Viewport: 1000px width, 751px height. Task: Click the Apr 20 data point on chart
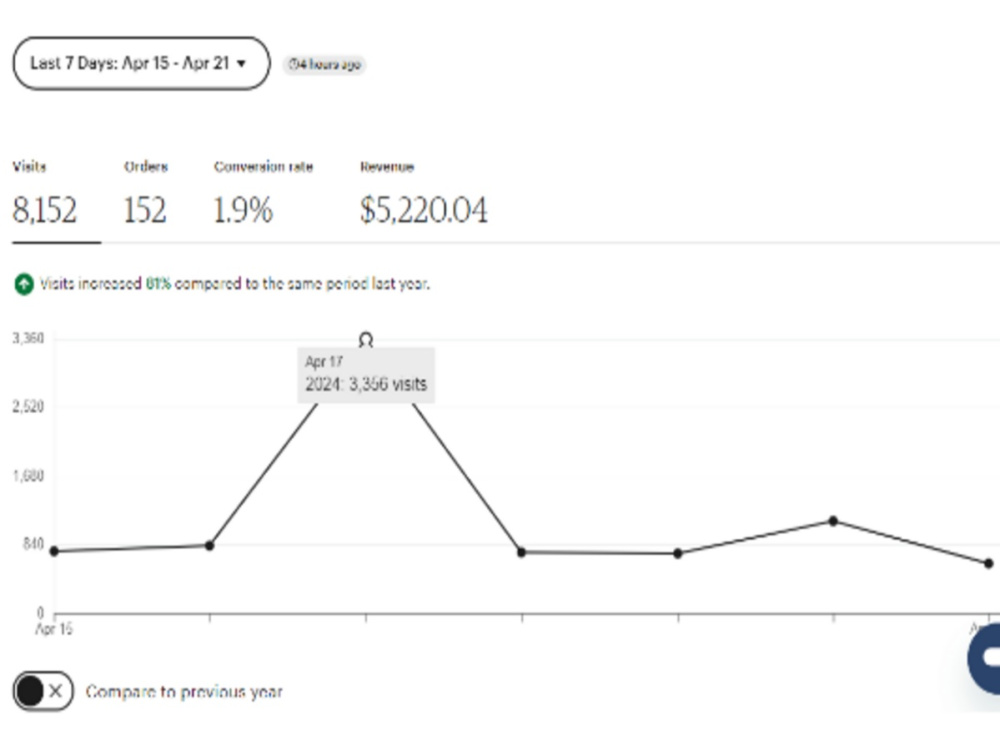pos(834,521)
